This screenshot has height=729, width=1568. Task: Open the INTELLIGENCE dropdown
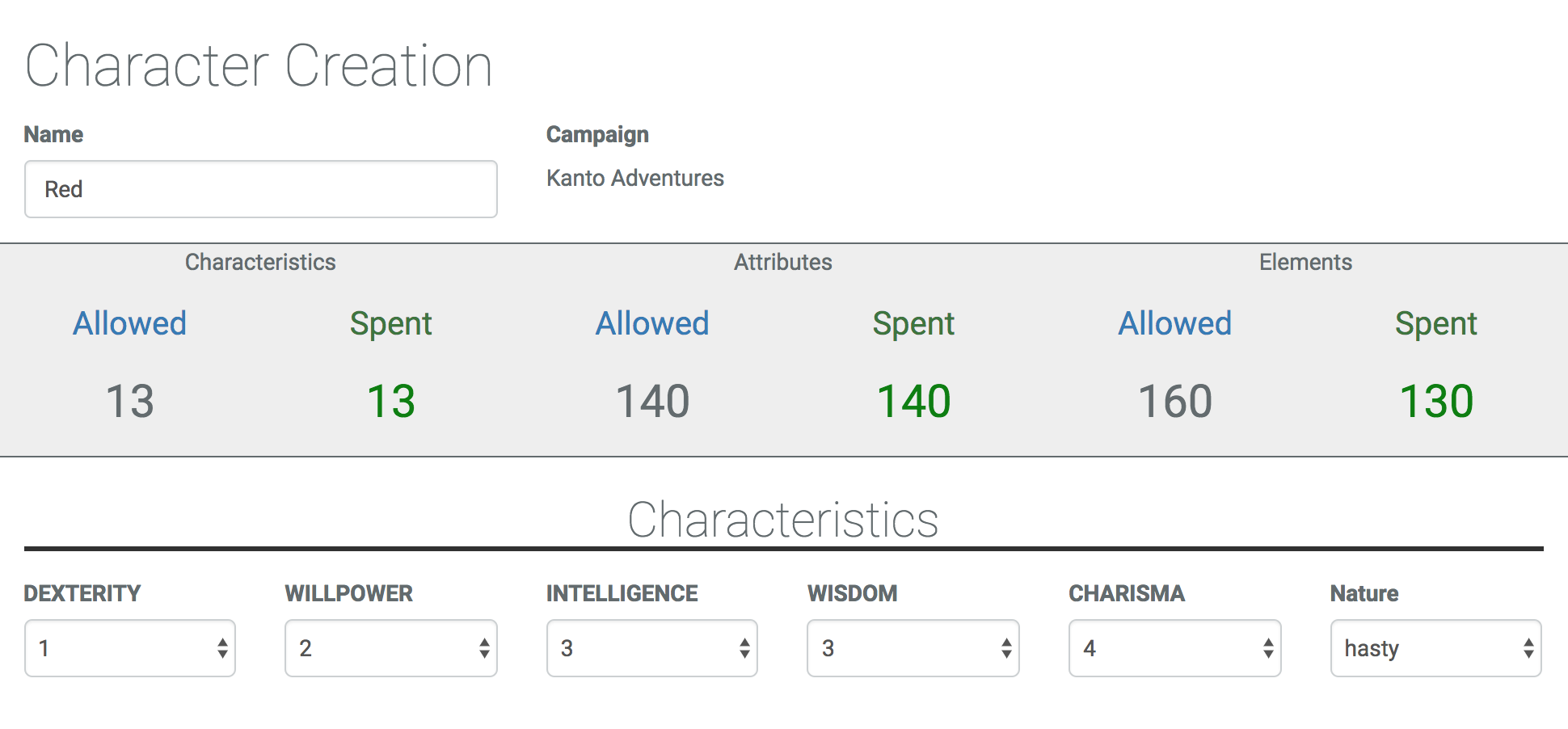click(x=652, y=648)
